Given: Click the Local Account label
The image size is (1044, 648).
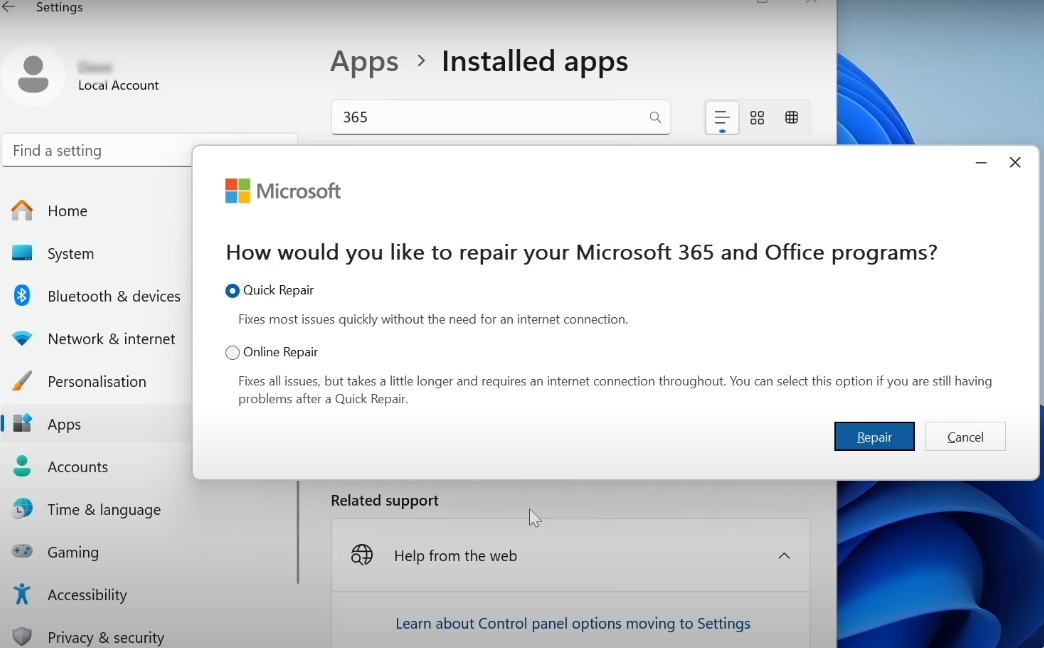Looking at the screenshot, I should tap(119, 85).
